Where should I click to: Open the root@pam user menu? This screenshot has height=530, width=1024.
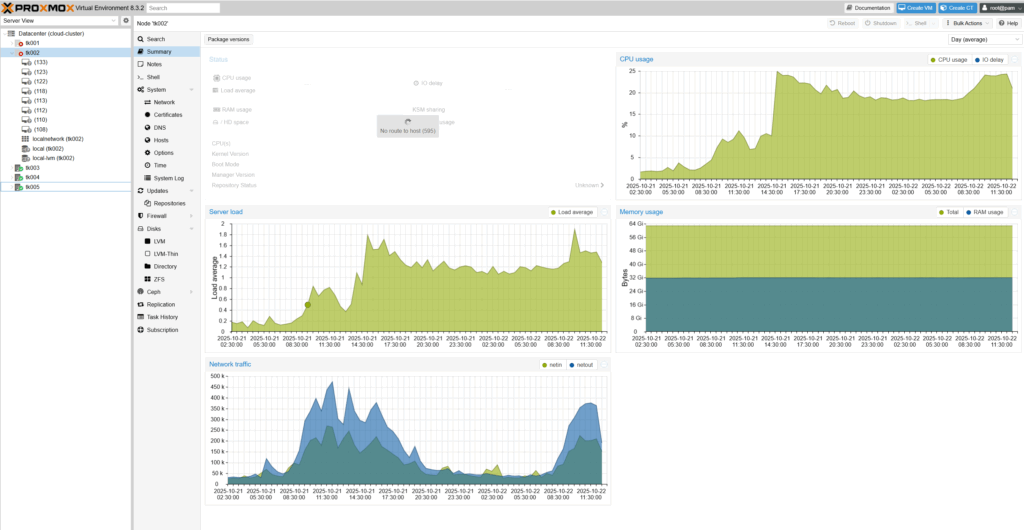click(x=999, y=7)
